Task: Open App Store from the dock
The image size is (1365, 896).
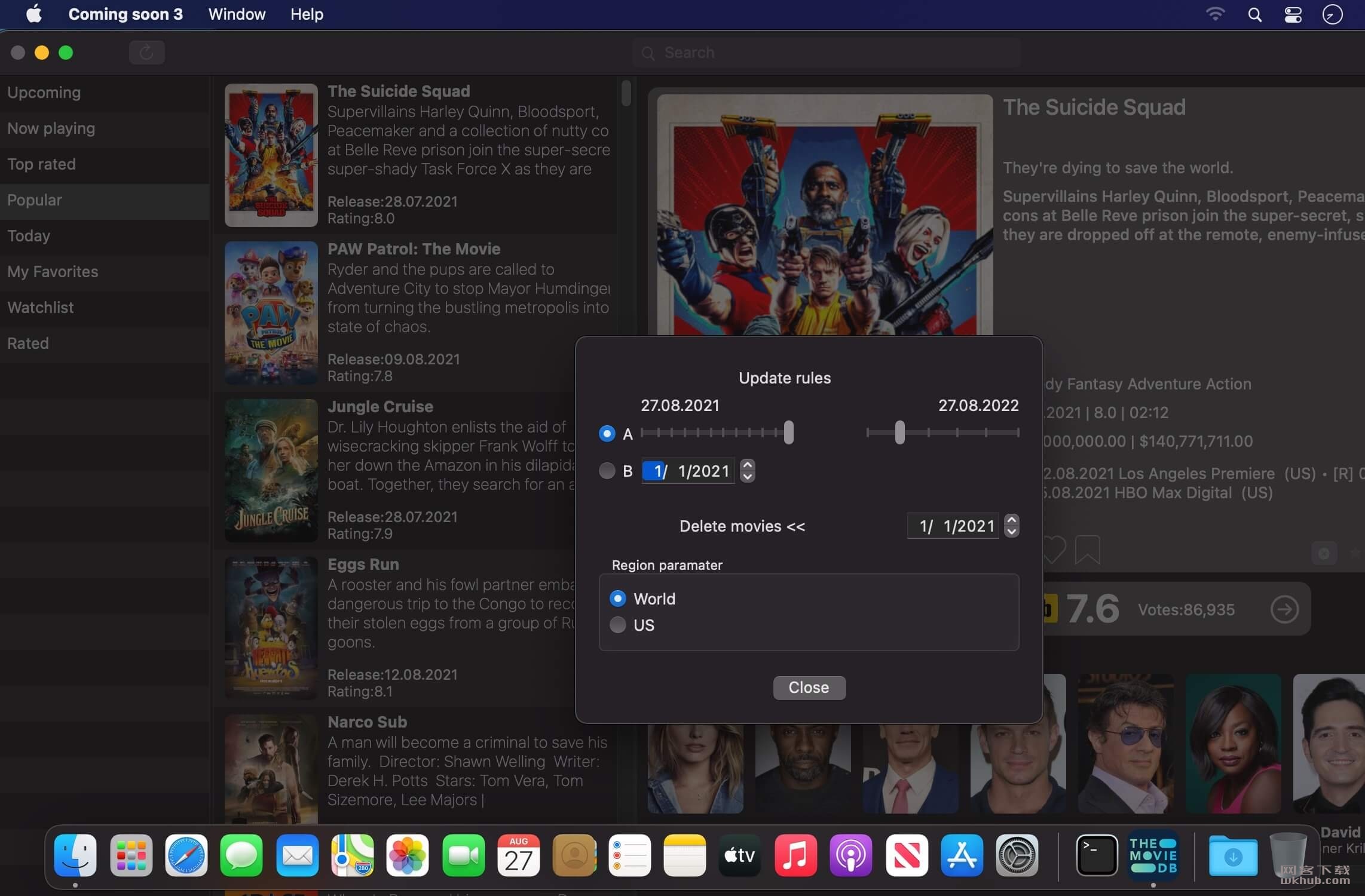Action: pyautogui.click(x=962, y=855)
